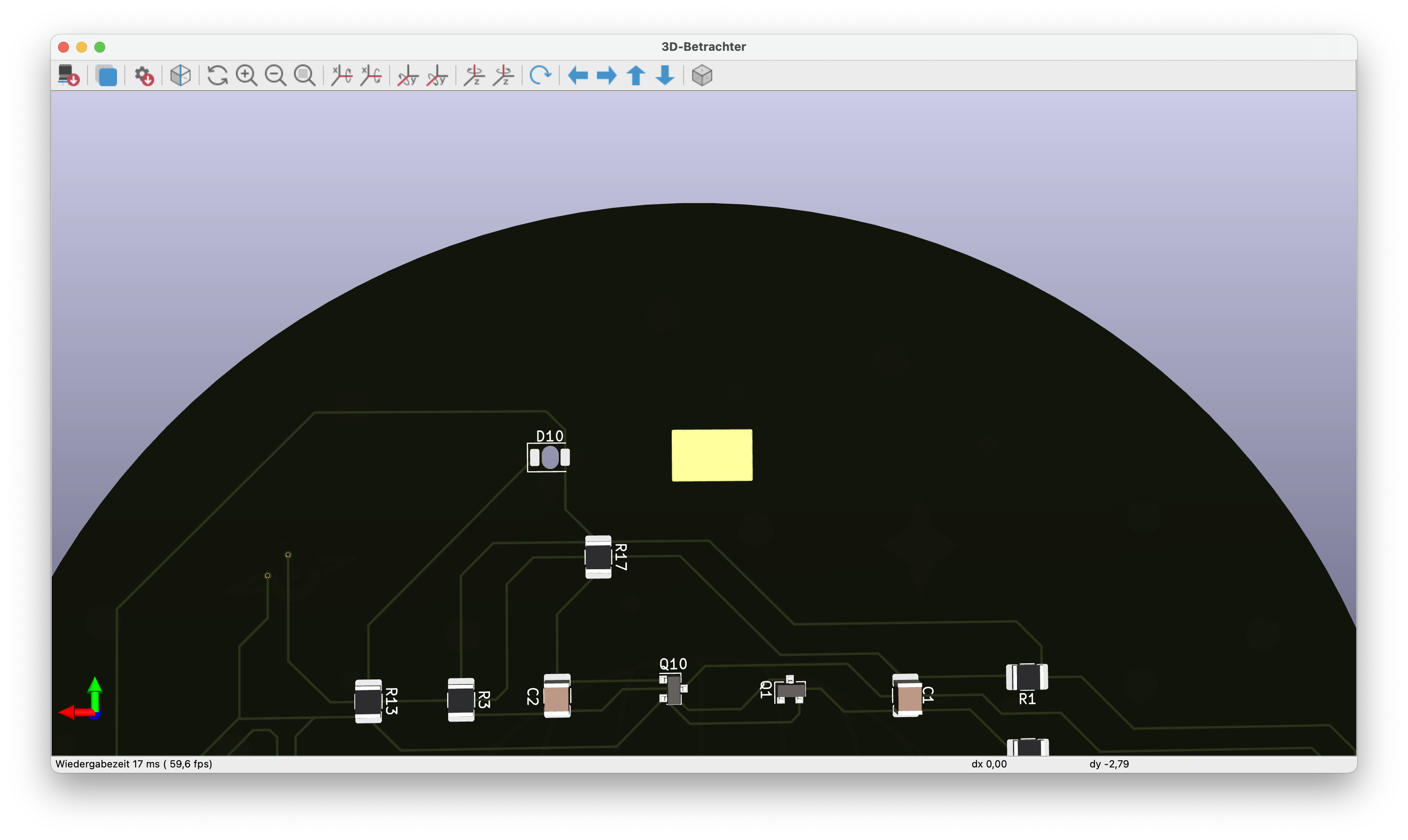Image resolution: width=1408 pixels, height=840 pixels.
Task: Move board down with blue arrow
Action: click(665, 75)
